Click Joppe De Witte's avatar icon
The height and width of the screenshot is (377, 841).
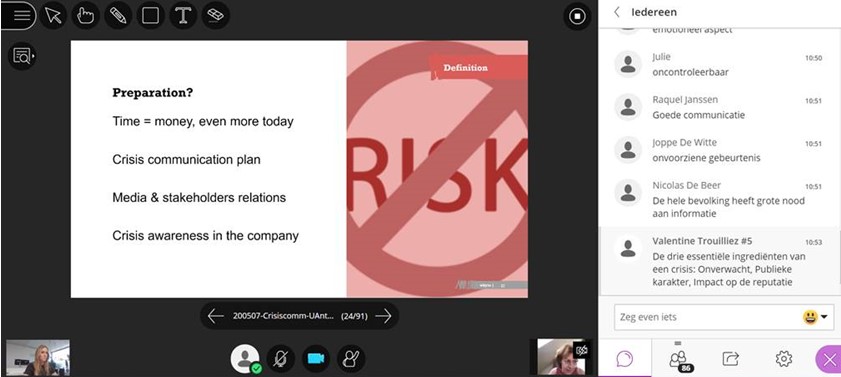[x=628, y=150]
